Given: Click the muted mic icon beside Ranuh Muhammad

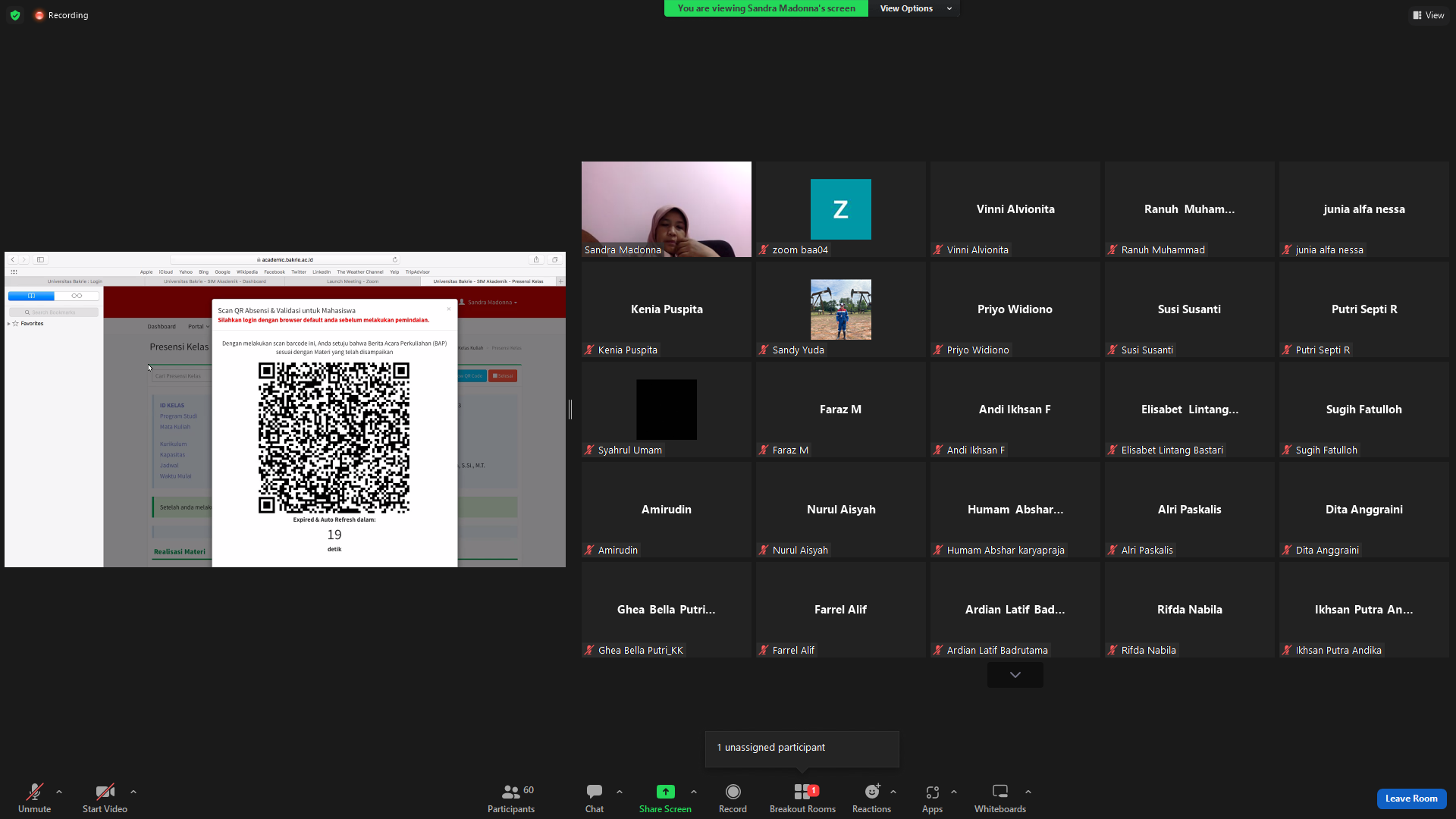Looking at the screenshot, I should (1112, 249).
